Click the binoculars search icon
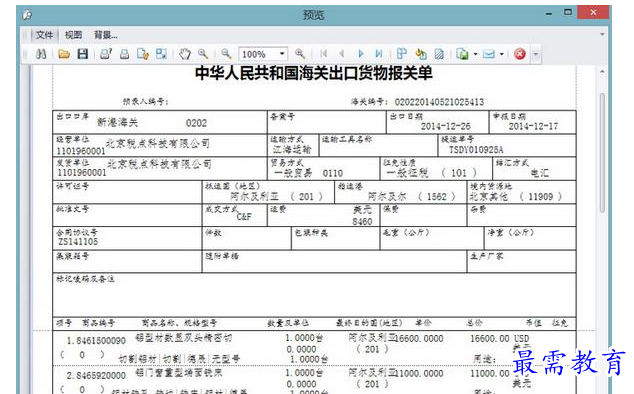The width and height of the screenshot is (634, 394). pos(41,54)
